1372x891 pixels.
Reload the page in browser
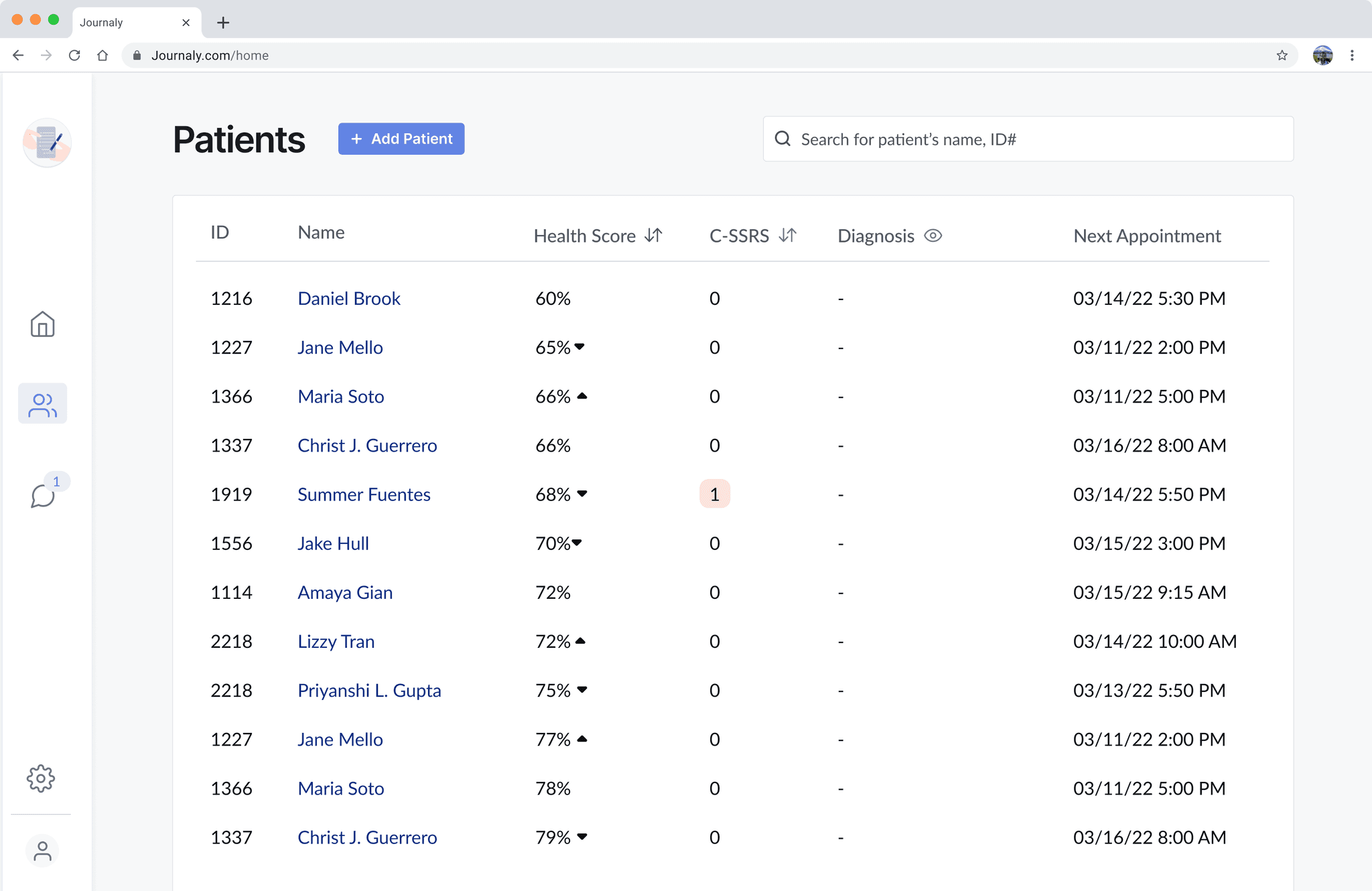[74, 56]
